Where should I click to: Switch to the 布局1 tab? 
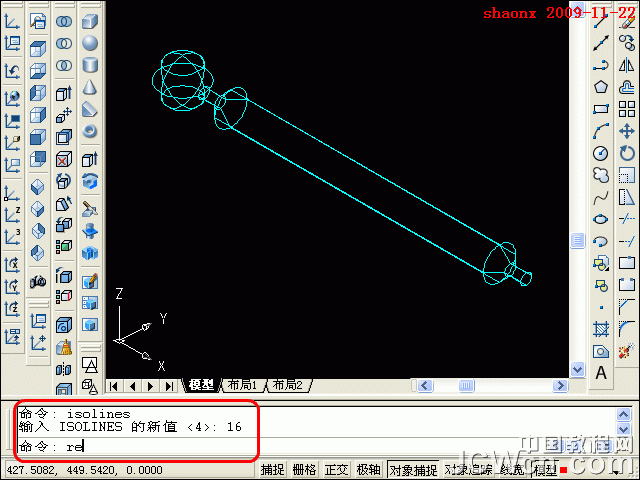(242, 384)
